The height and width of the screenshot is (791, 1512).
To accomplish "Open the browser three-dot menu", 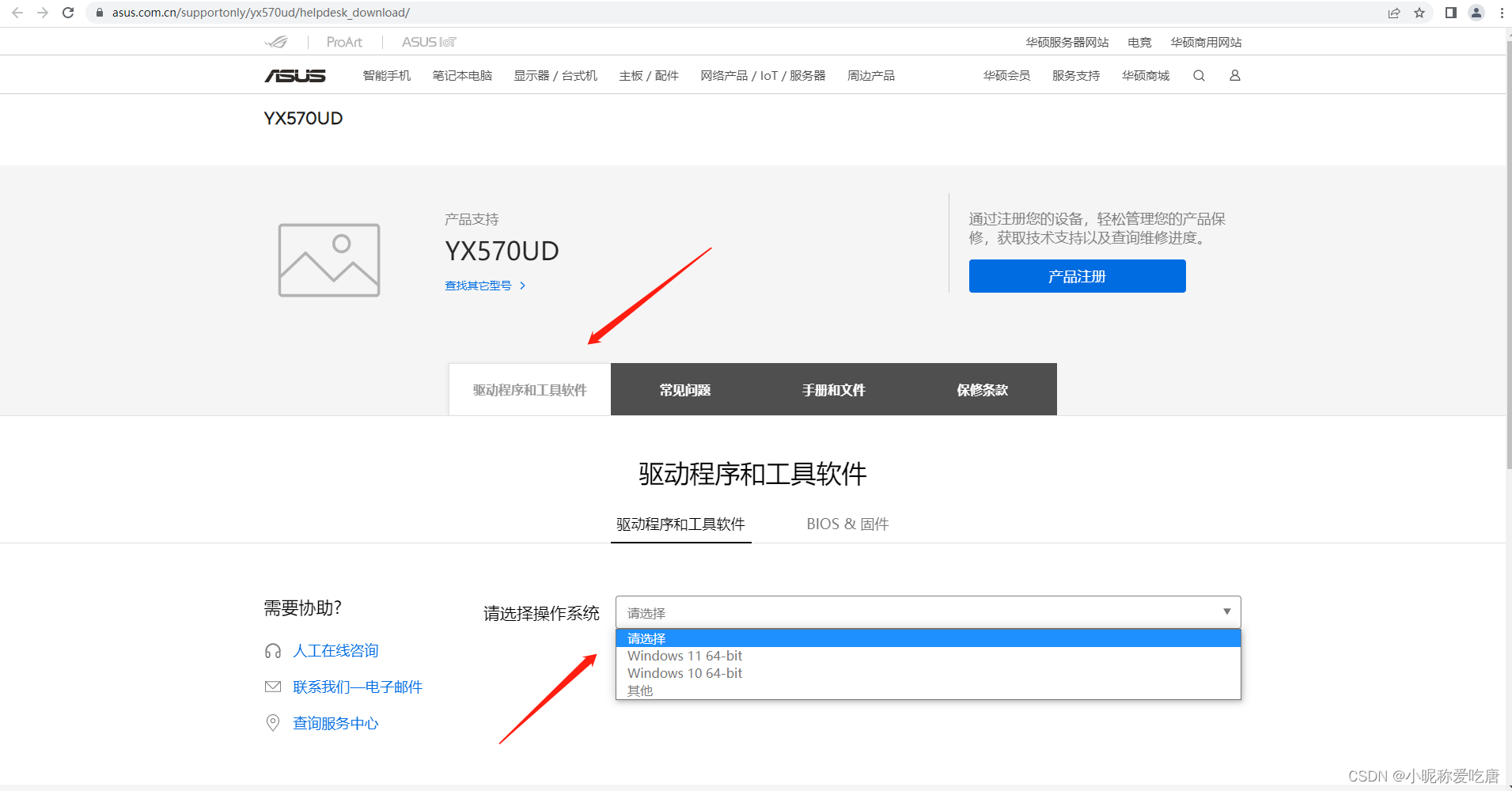I will click(x=1502, y=13).
